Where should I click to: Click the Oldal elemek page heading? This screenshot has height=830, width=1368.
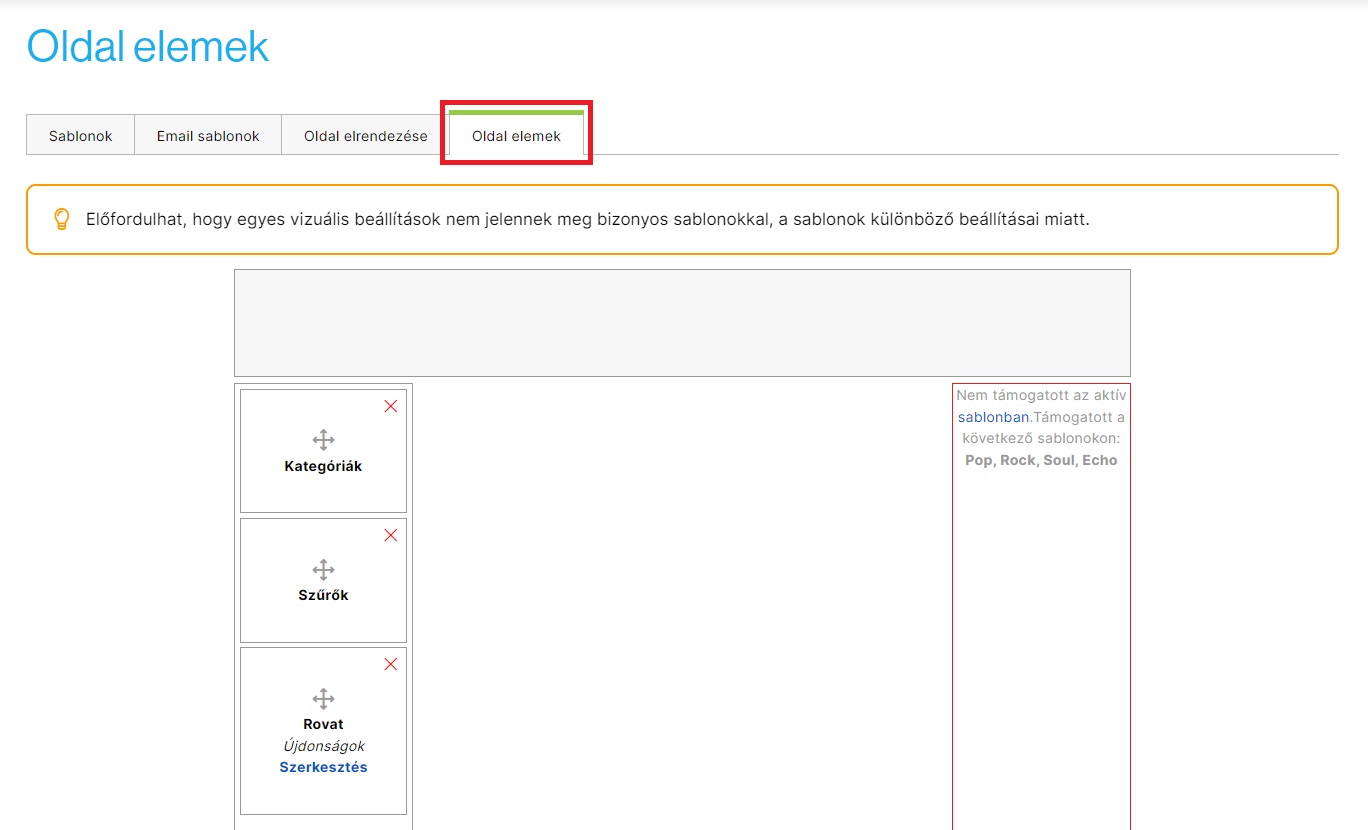pyautogui.click(x=148, y=46)
